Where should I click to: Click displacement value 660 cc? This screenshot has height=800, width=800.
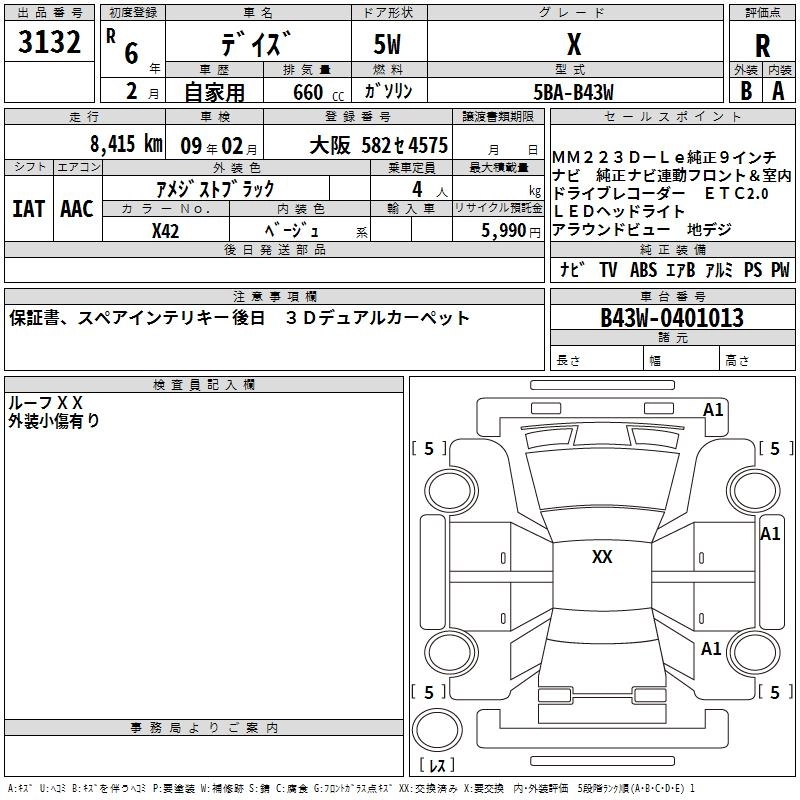[318, 93]
